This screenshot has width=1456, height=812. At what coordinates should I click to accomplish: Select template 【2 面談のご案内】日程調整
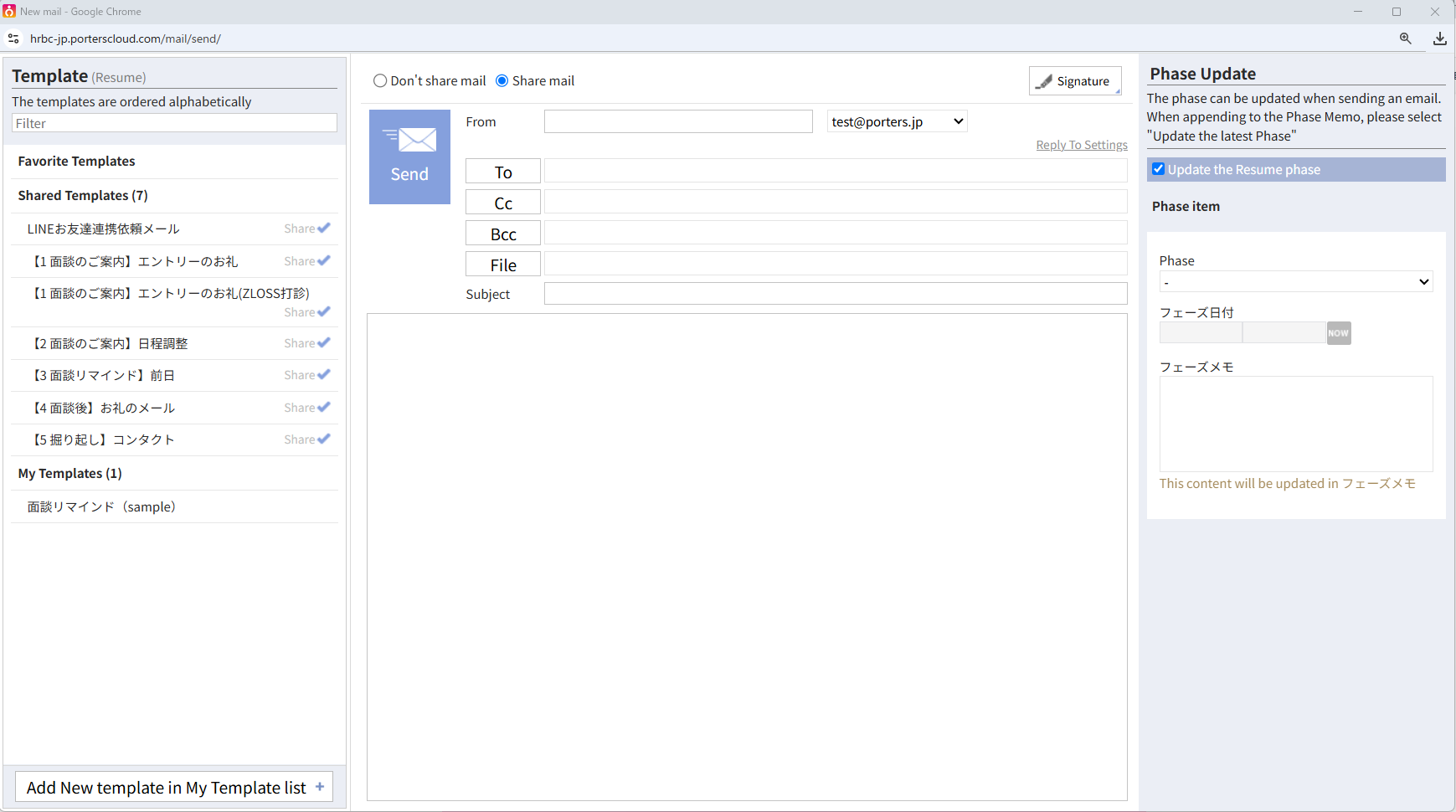[109, 343]
